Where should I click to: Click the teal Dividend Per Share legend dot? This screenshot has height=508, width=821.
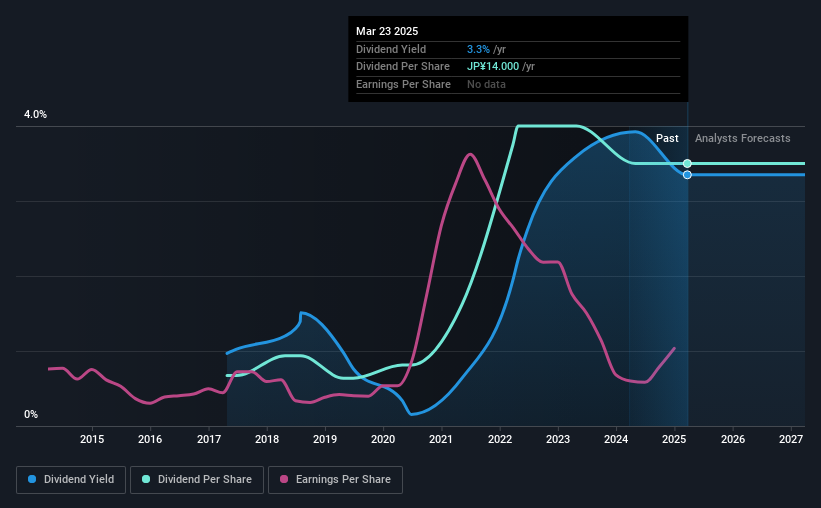[146, 479]
